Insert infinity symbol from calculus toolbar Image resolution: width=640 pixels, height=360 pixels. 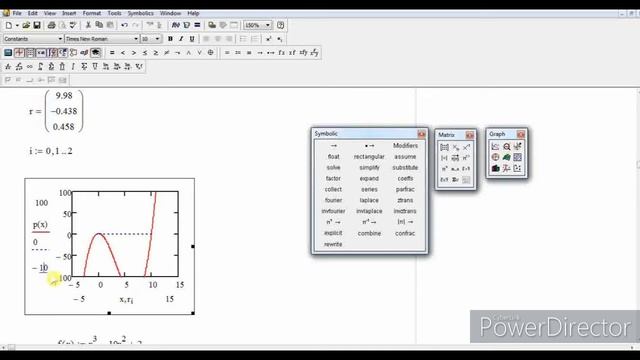30,67
